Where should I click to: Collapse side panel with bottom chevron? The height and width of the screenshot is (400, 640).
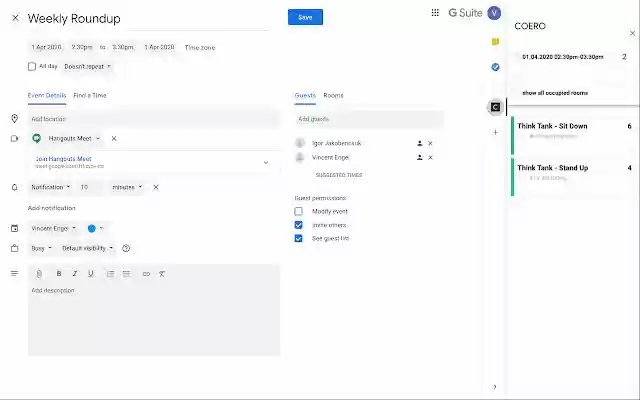click(495, 387)
